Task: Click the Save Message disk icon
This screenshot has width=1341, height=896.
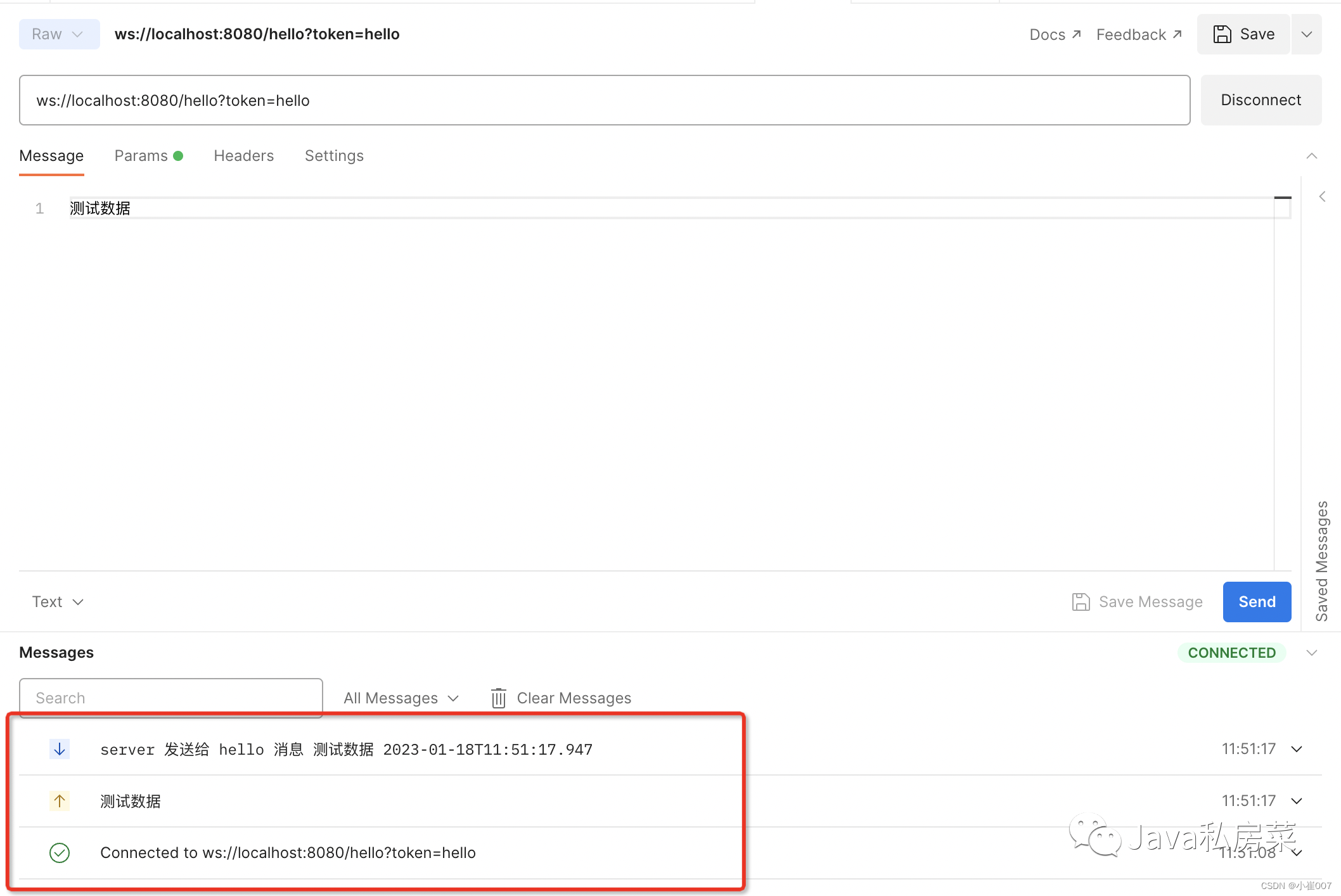Action: pyautogui.click(x=1081, y=602)
